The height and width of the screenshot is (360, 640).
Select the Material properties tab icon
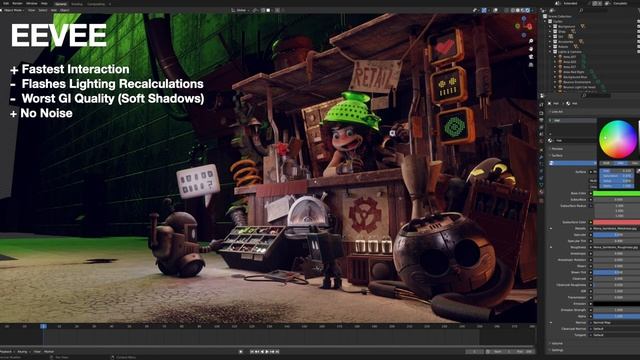point(542,192)
